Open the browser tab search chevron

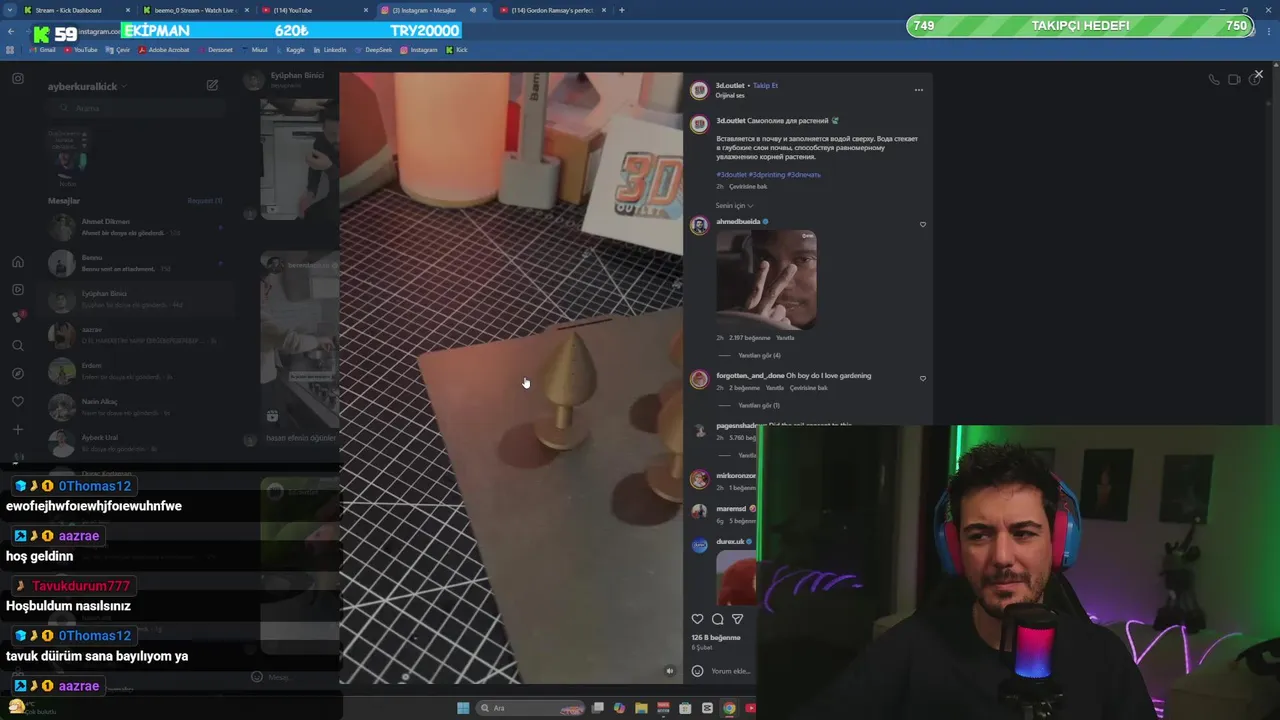tap(9, 10)
